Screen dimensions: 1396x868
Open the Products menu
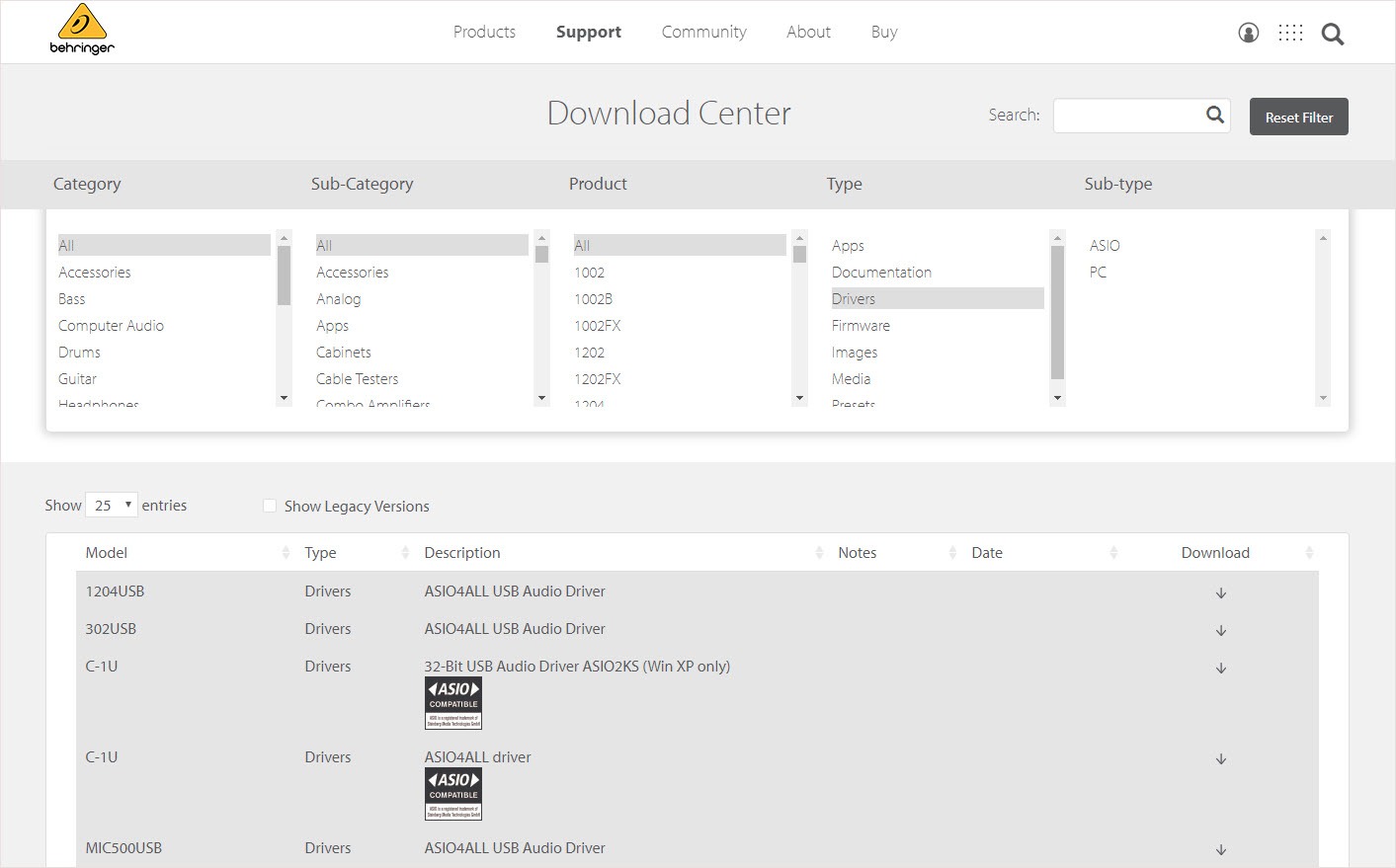pyautogui.click(x=484, y=32)
